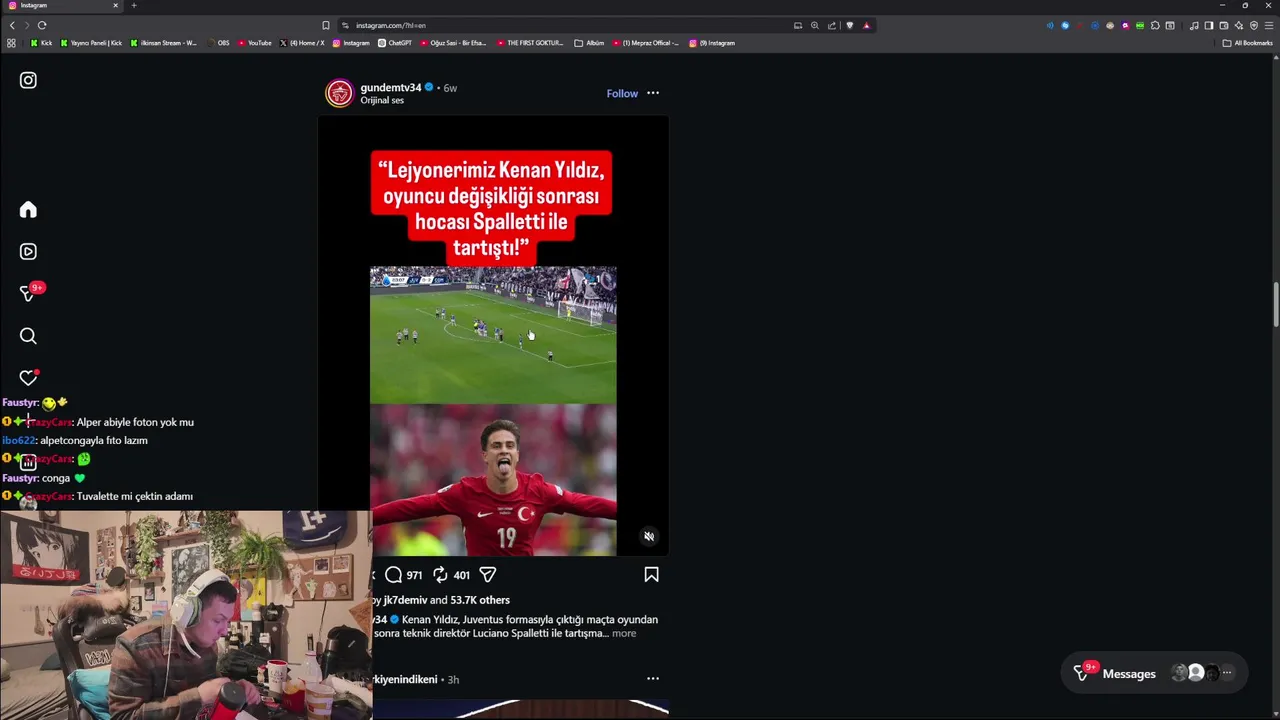Open the Home / X bookmark
Screen dimensions: 1280x720
tap(302, 43)
